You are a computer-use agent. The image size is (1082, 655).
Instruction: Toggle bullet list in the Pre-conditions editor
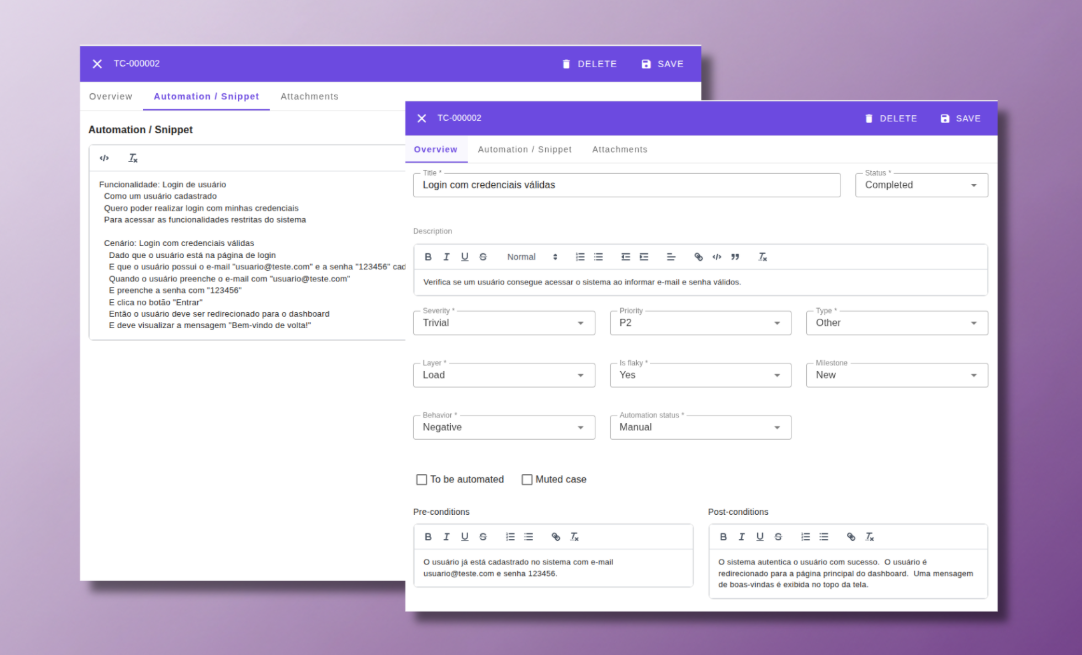click(x=528, y=536)
